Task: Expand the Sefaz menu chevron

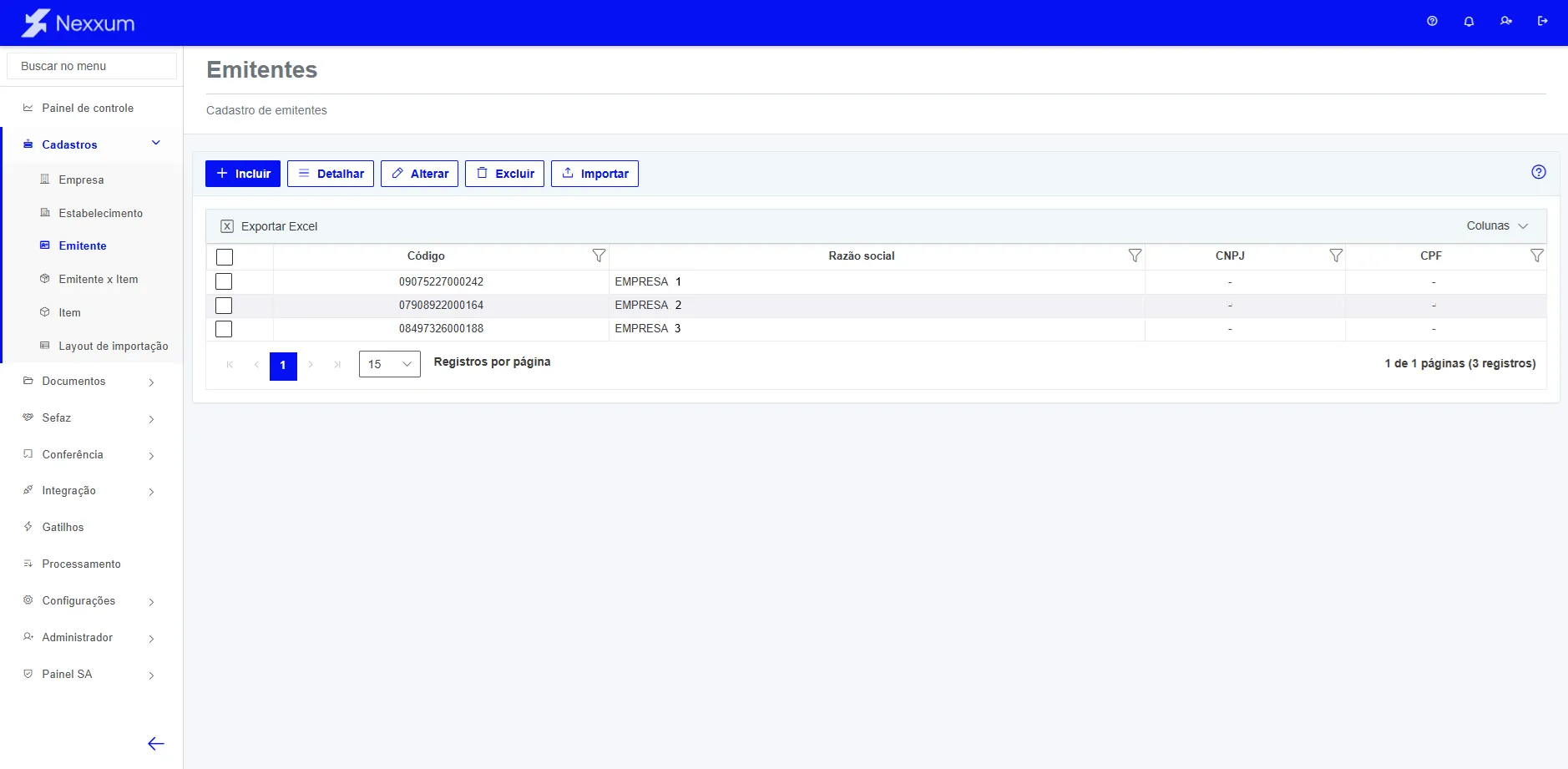Action: 151,418
